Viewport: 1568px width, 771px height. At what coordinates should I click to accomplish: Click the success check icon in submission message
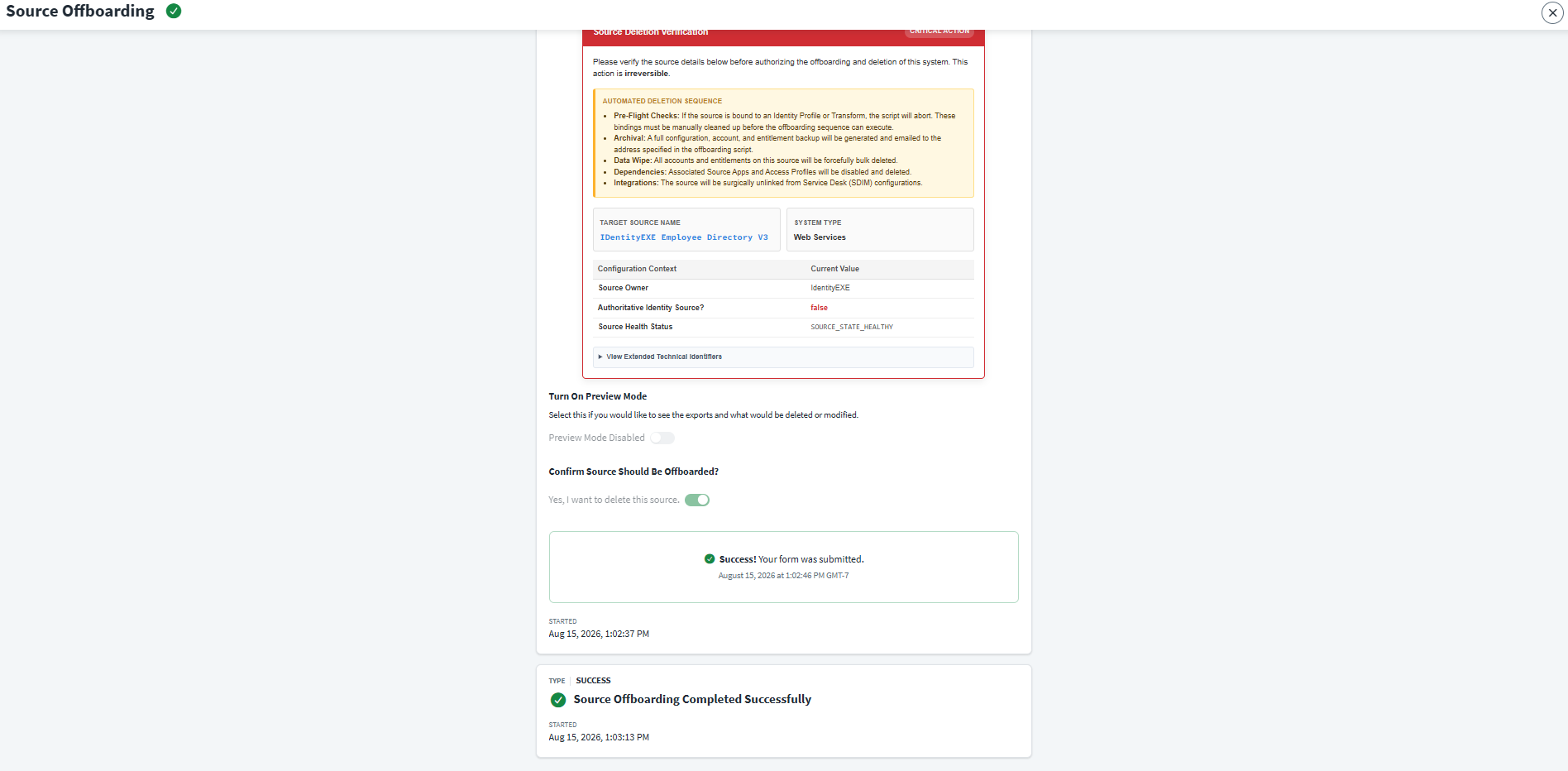710,559
